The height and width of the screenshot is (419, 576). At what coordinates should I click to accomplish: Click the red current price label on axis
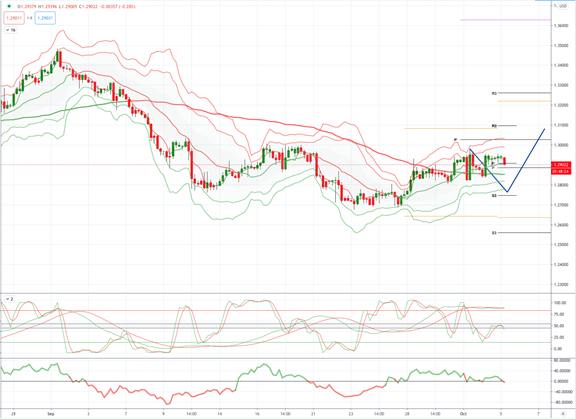click(561, 168)
